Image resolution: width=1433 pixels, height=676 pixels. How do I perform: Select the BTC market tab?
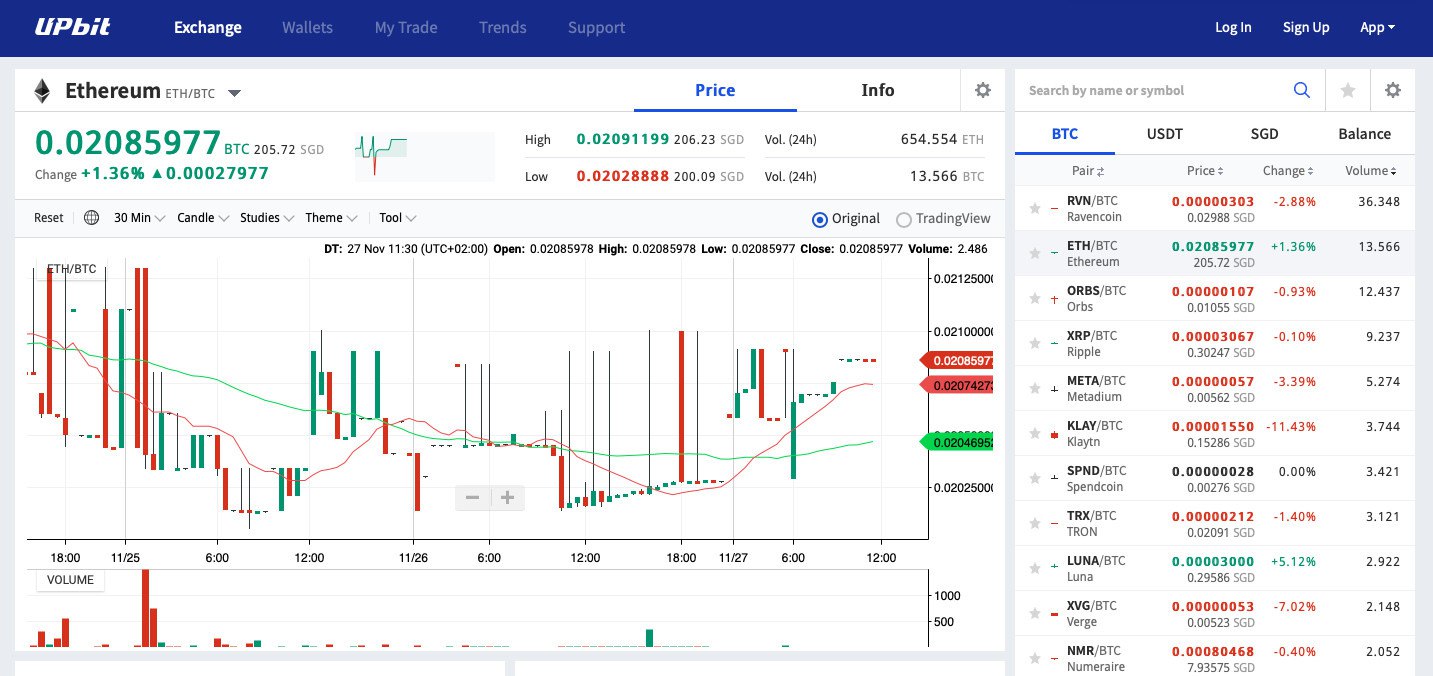point(1065,133)
